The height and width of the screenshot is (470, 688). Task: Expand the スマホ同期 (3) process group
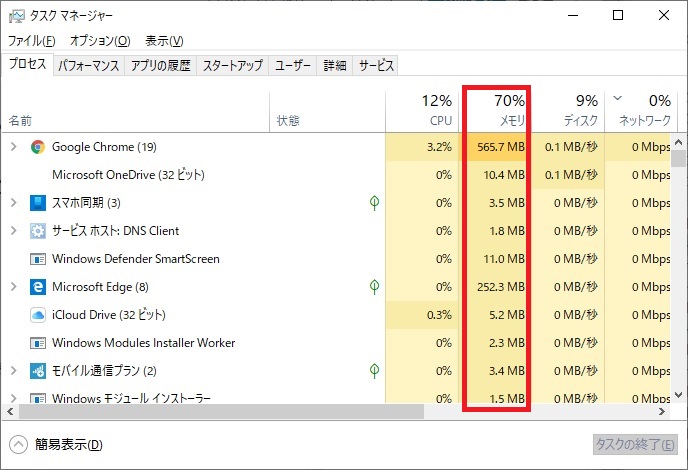[14, 203]
